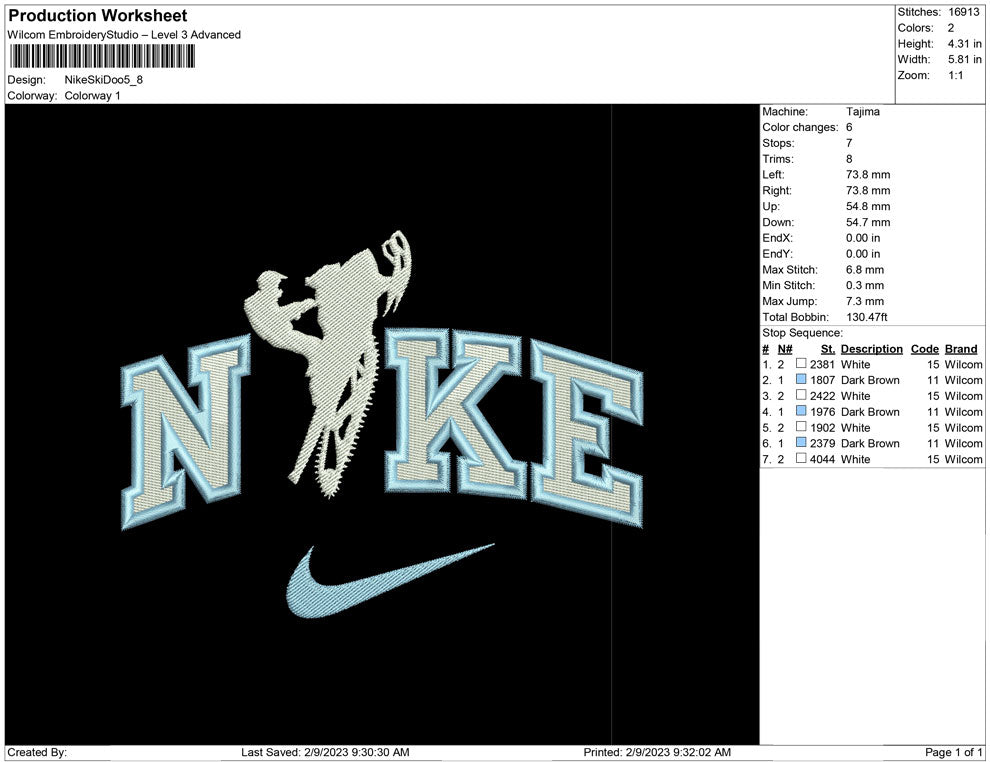Click the EndY value '0.00 in'

click(x=863, y=253)
